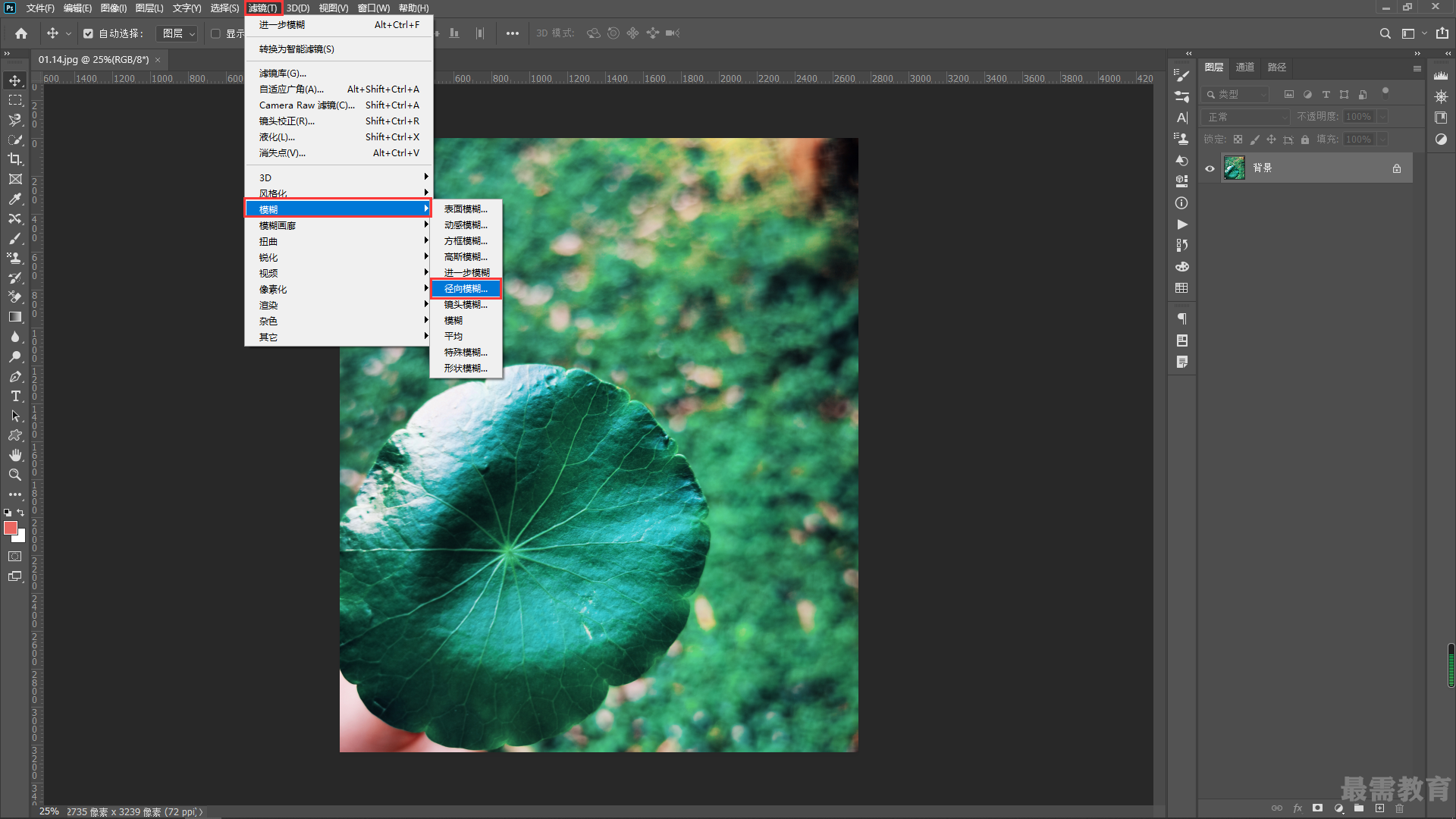The height and width of the screenshot is (819, 1456).
Task: Open the layer filter 类型 dropdown
Action: pyautogui.click(x=1236, y=95)
